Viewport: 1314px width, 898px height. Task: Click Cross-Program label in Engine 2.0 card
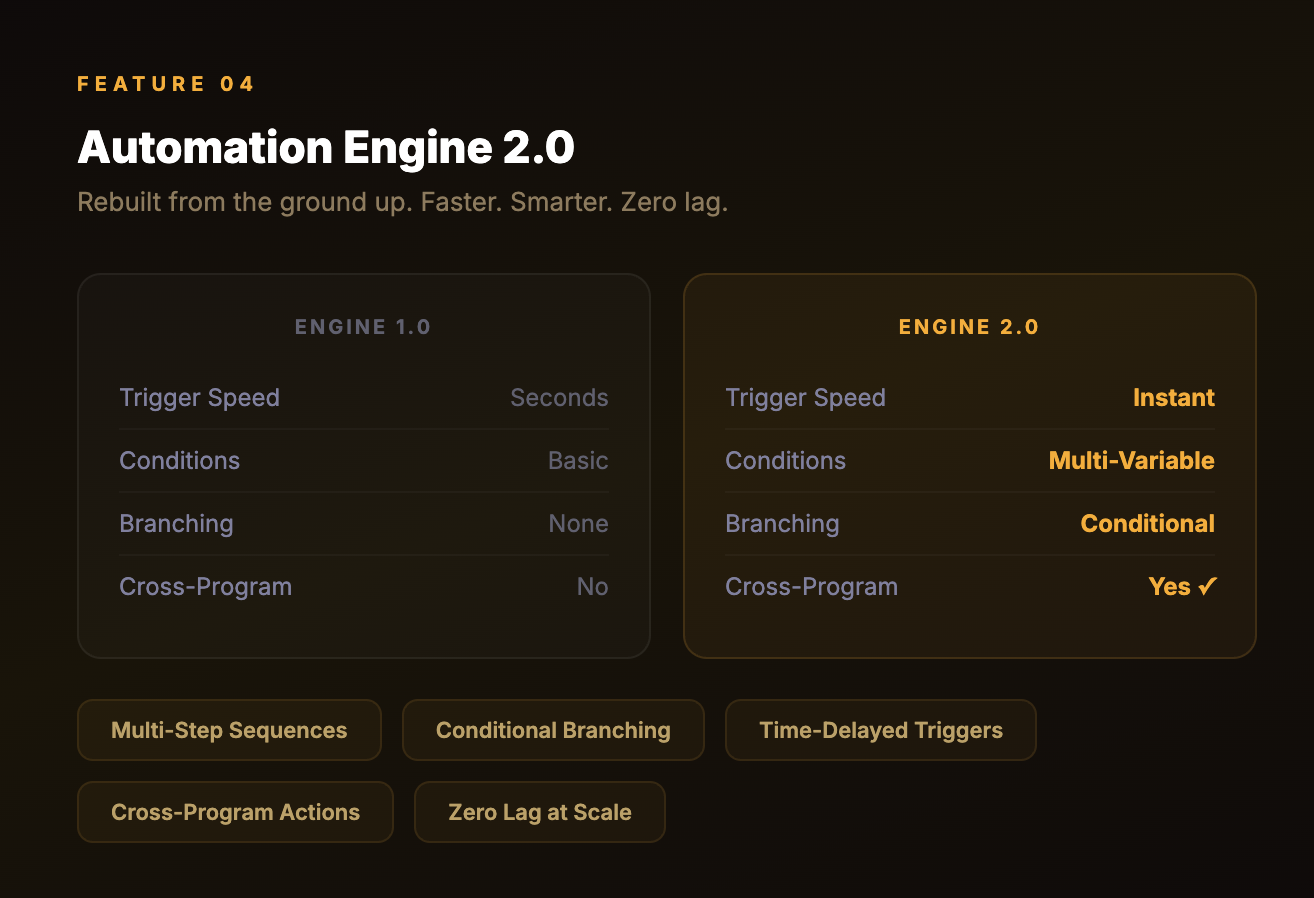(811, 587)
